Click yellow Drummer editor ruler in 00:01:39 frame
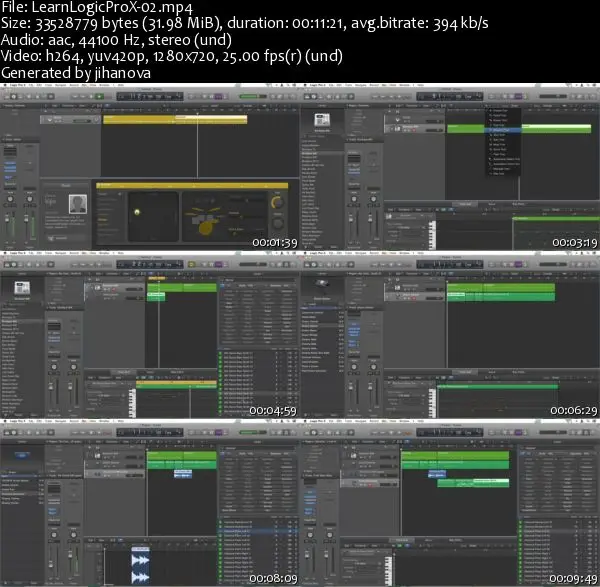This screenshot has height=587, width=600. click(x=192, y=186)
